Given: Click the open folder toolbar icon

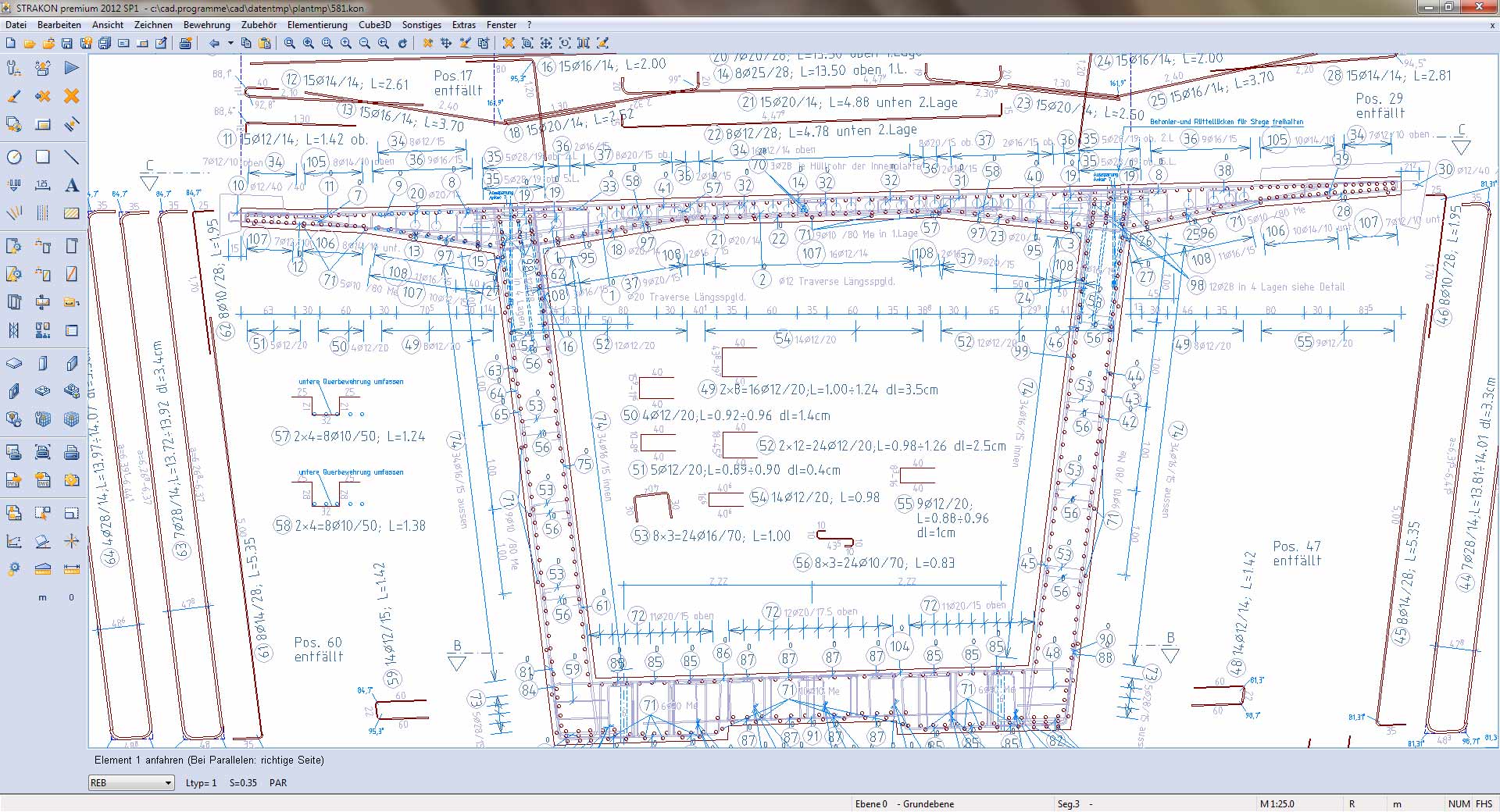Looking at the screenshot, I should point(30,43).
